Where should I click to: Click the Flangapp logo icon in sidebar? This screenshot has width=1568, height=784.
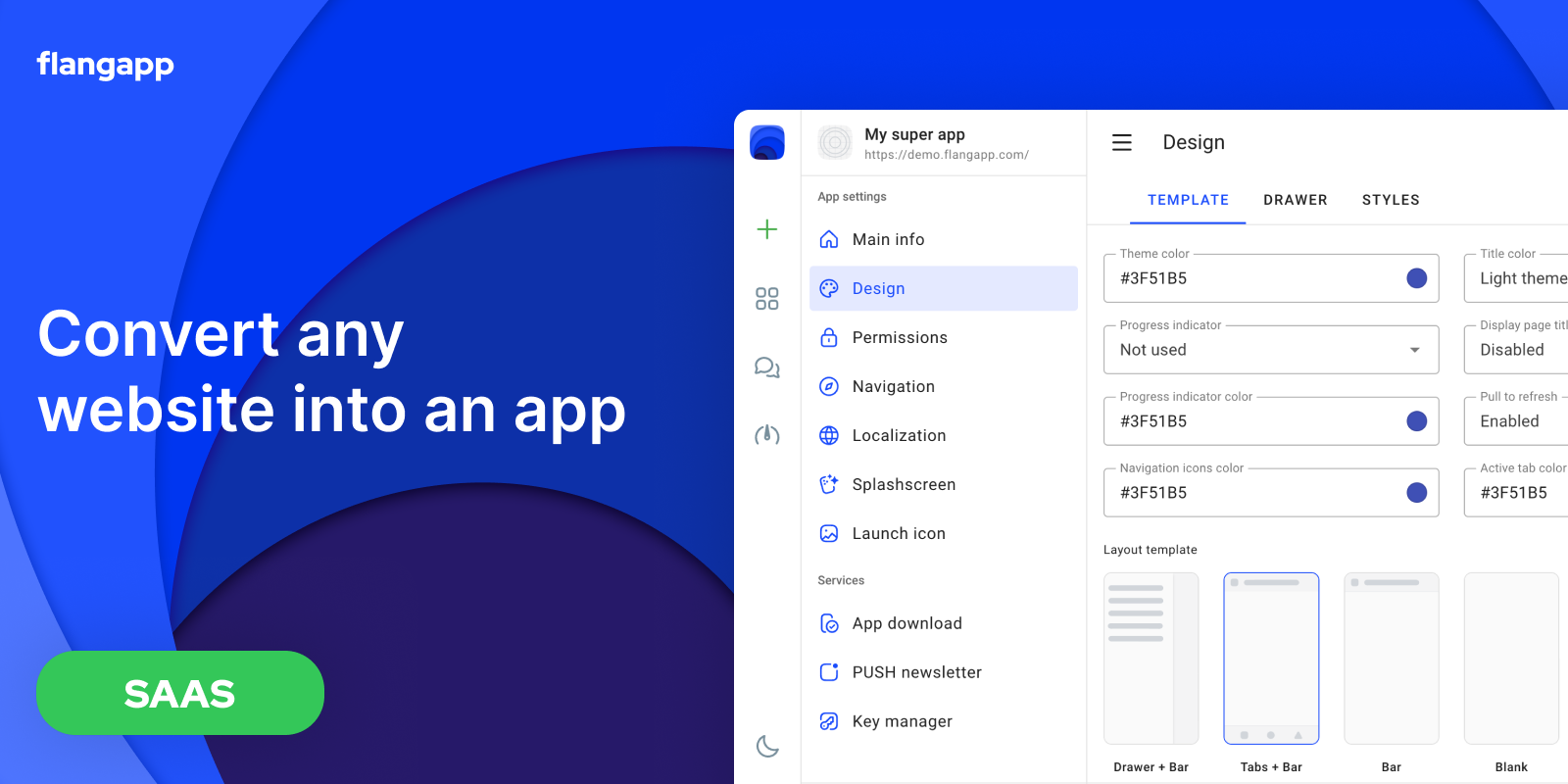tap(767, 143)
